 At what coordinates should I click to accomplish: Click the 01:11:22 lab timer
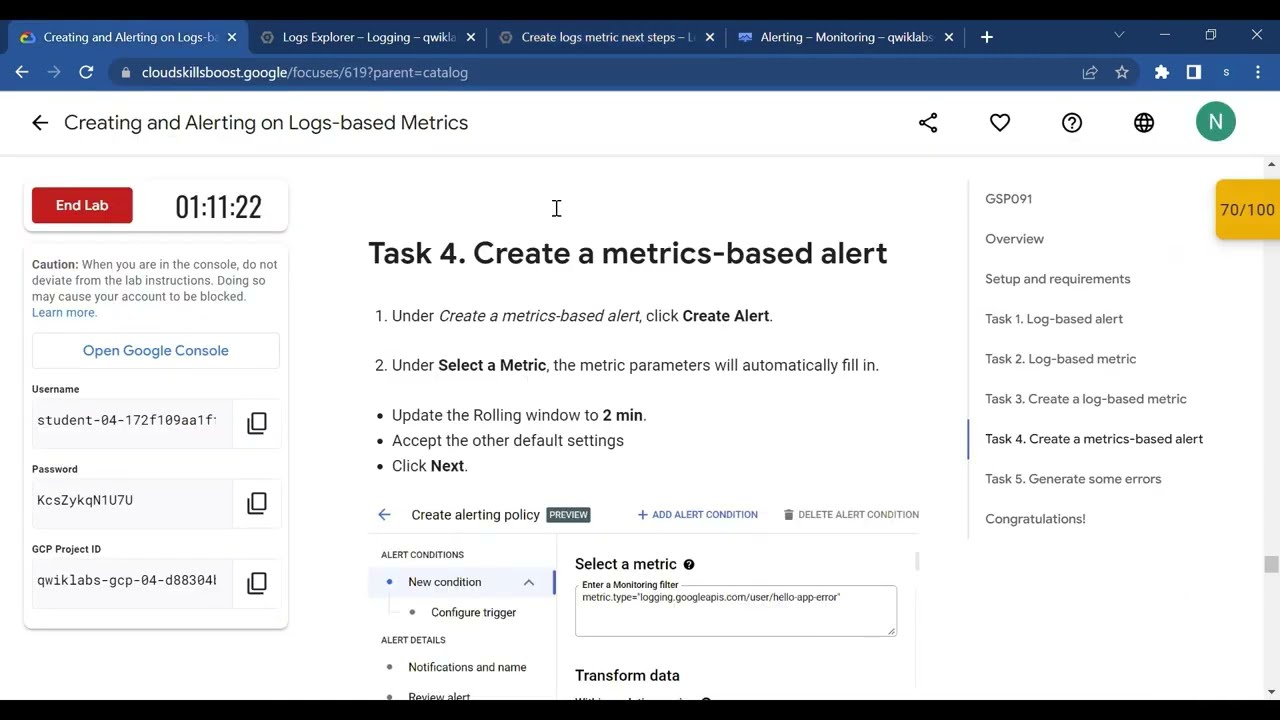(x=218, y=207)
